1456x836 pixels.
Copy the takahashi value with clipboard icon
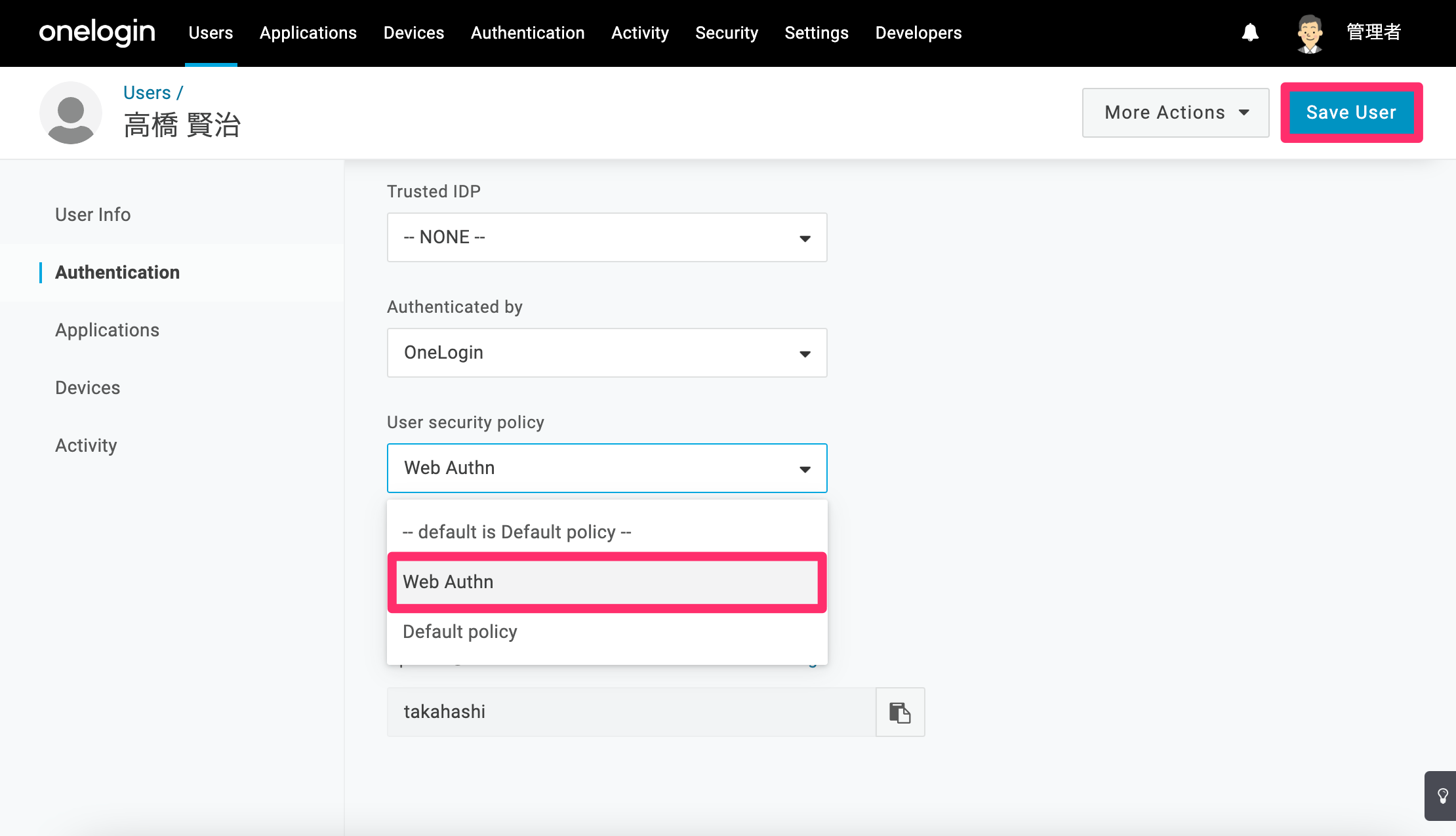(x=900, y=712)
